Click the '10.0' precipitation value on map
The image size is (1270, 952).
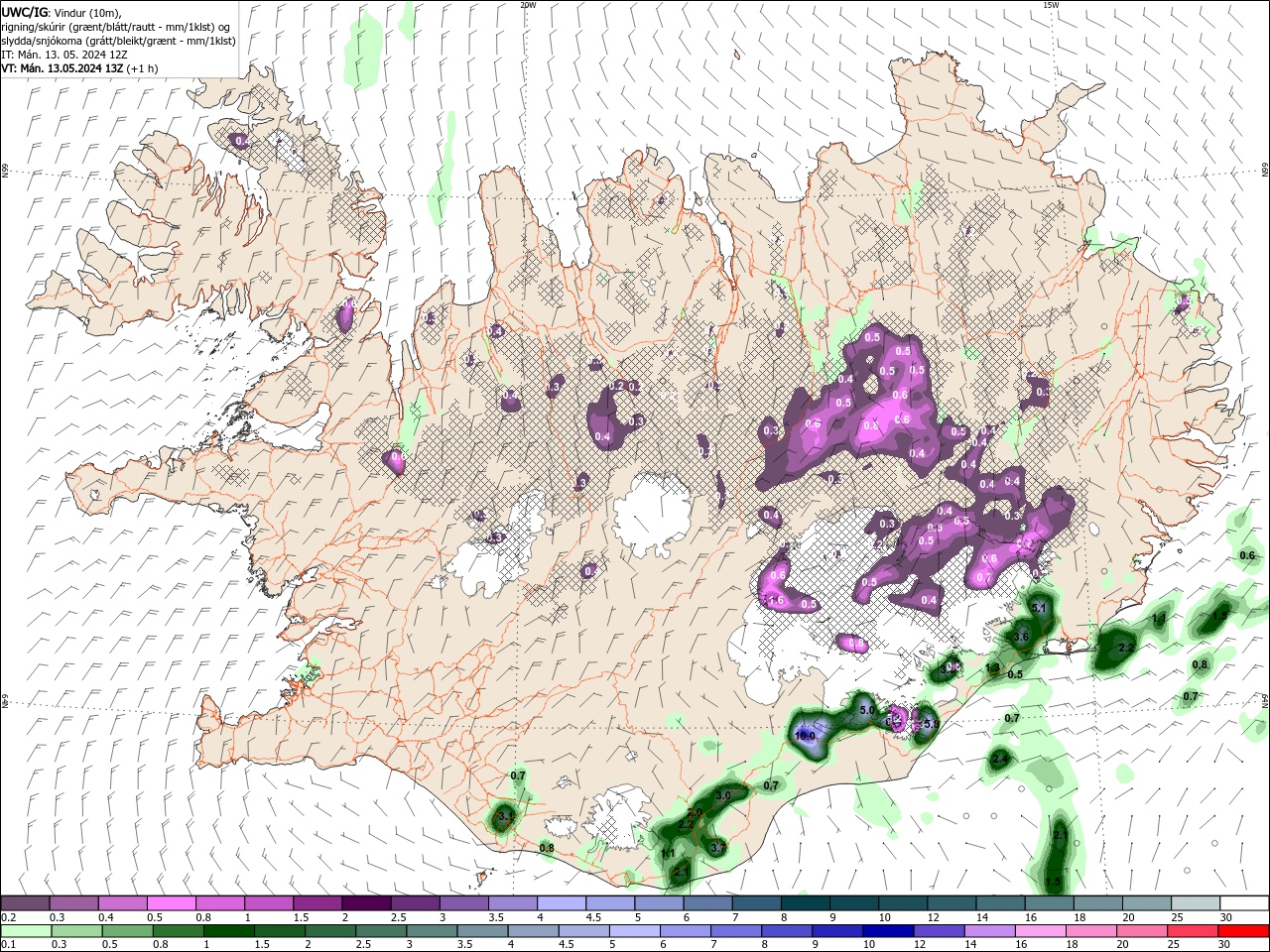805,736
